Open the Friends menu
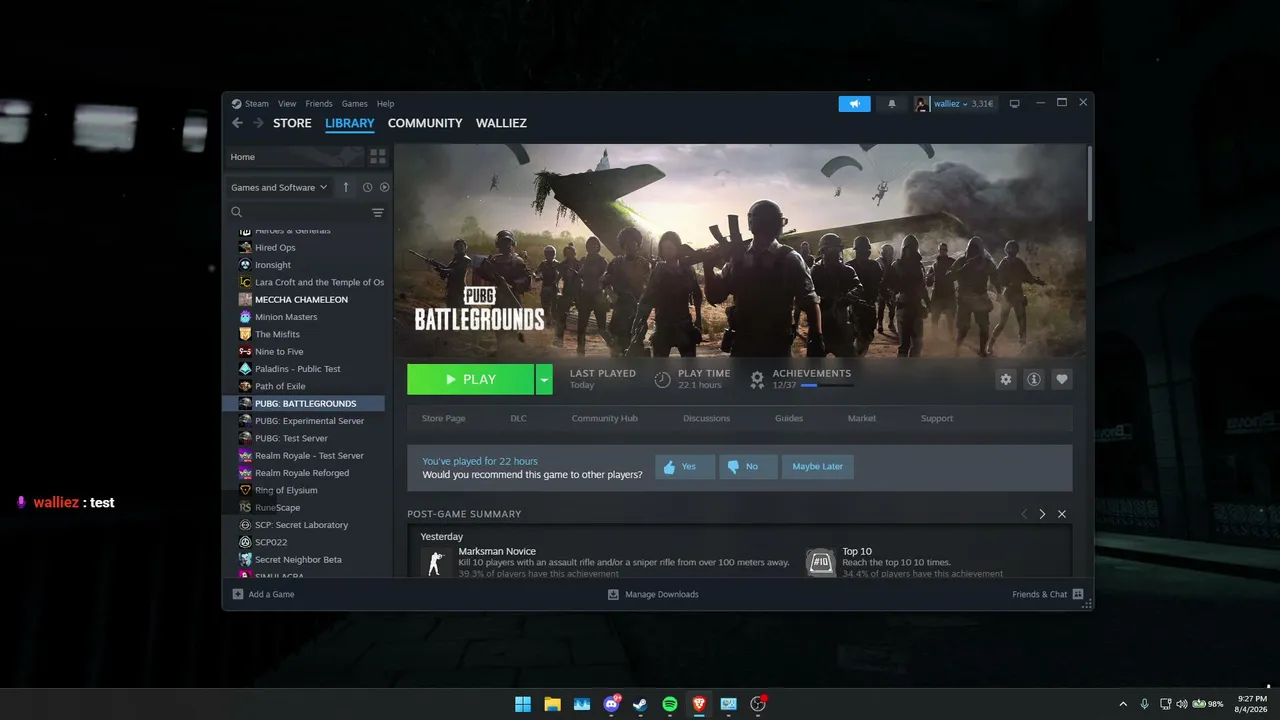This screenshot has width=1280, height=720. click(x=319, y=104)
